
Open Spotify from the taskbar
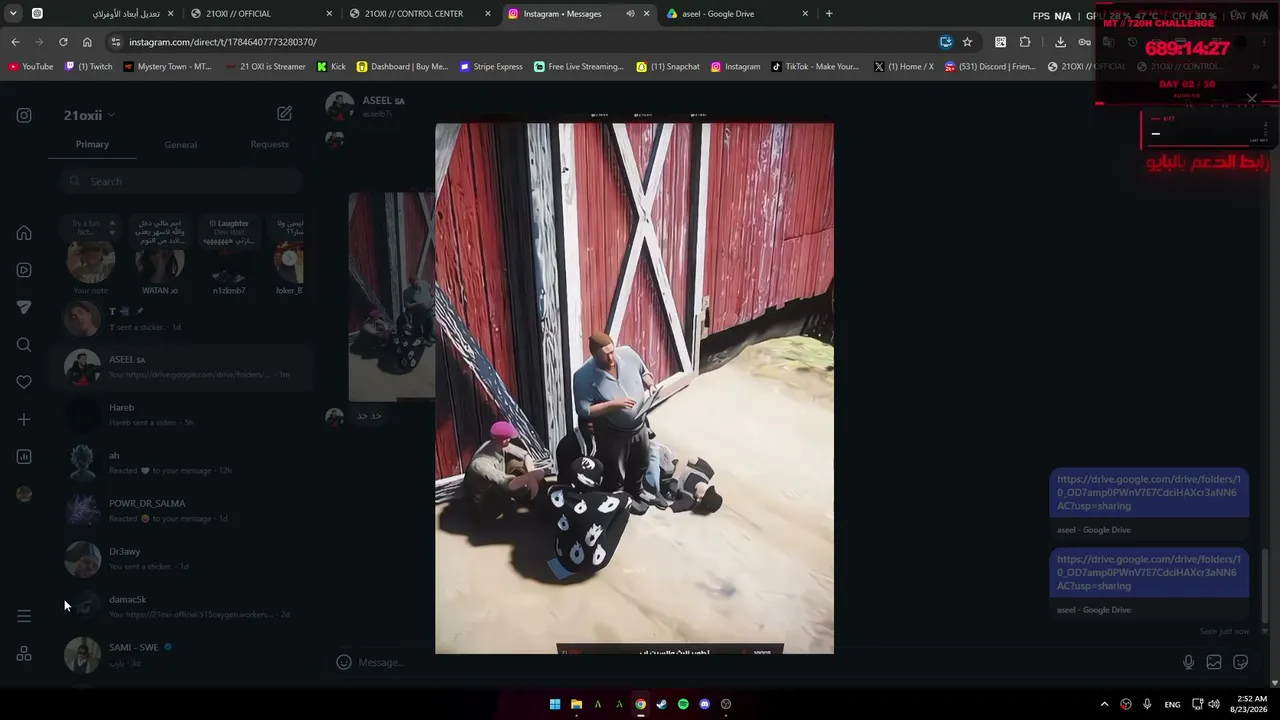point(683,704)
